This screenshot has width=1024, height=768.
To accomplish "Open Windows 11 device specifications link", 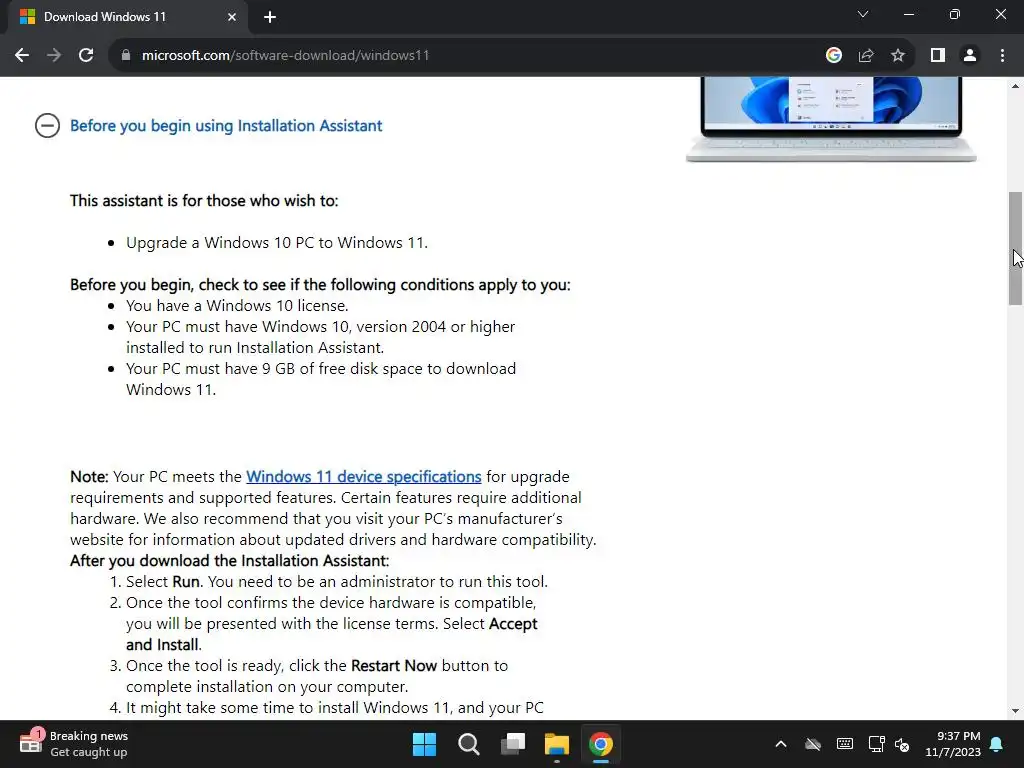I will 364,477.
